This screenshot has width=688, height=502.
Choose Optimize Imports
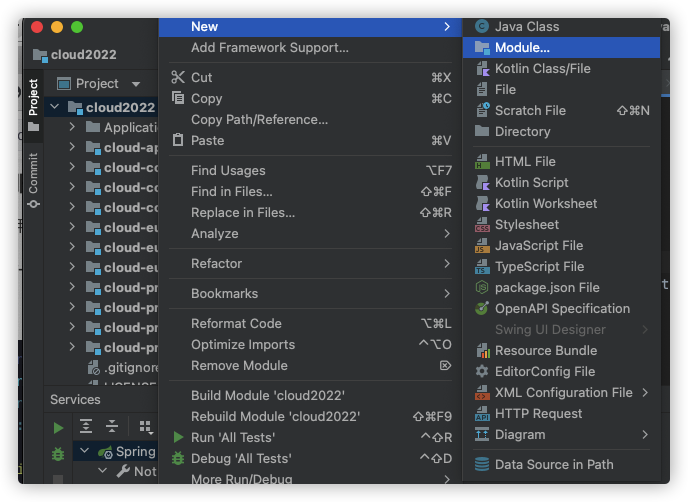tap(310, 344)
